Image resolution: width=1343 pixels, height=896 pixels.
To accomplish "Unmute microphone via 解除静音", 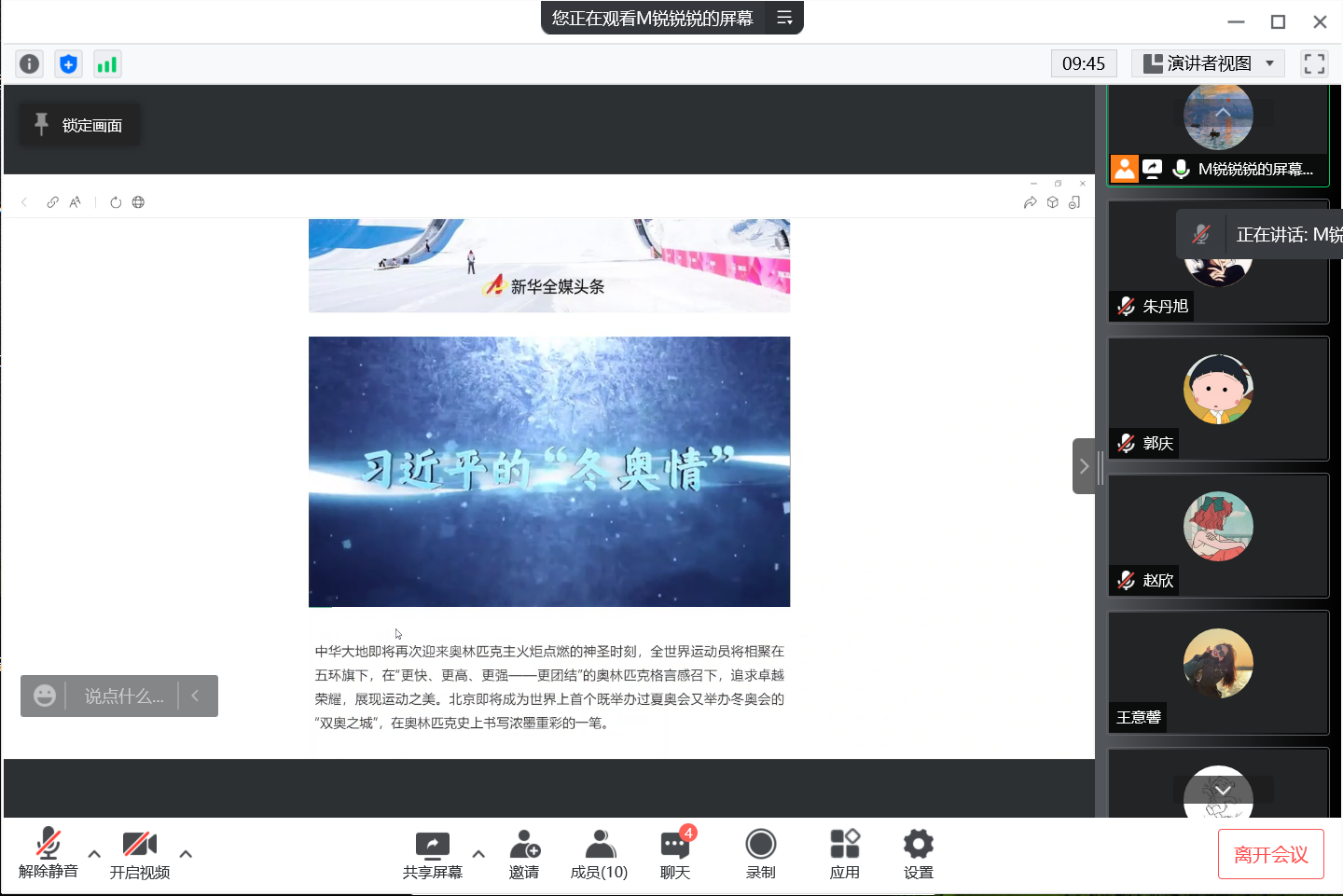I will [48, 854].
